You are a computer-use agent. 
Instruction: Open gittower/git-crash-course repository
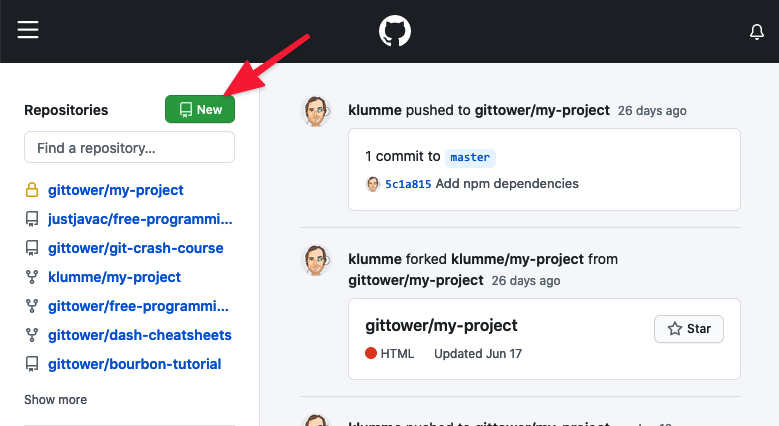136,248
